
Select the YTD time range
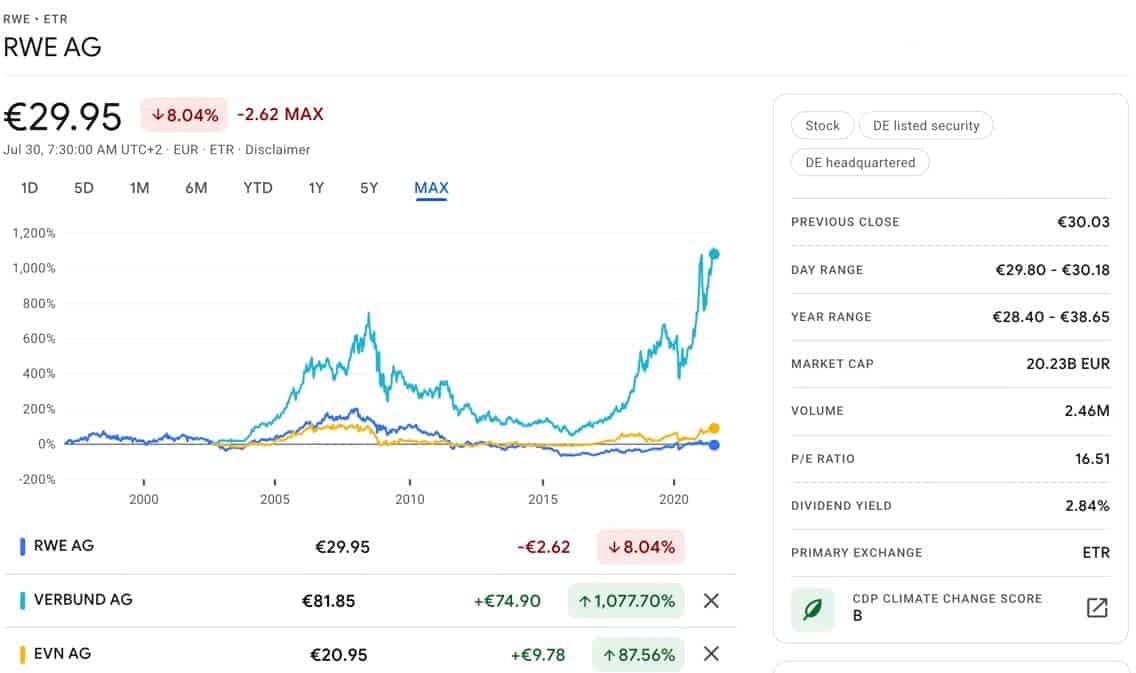tap(258, 188)
